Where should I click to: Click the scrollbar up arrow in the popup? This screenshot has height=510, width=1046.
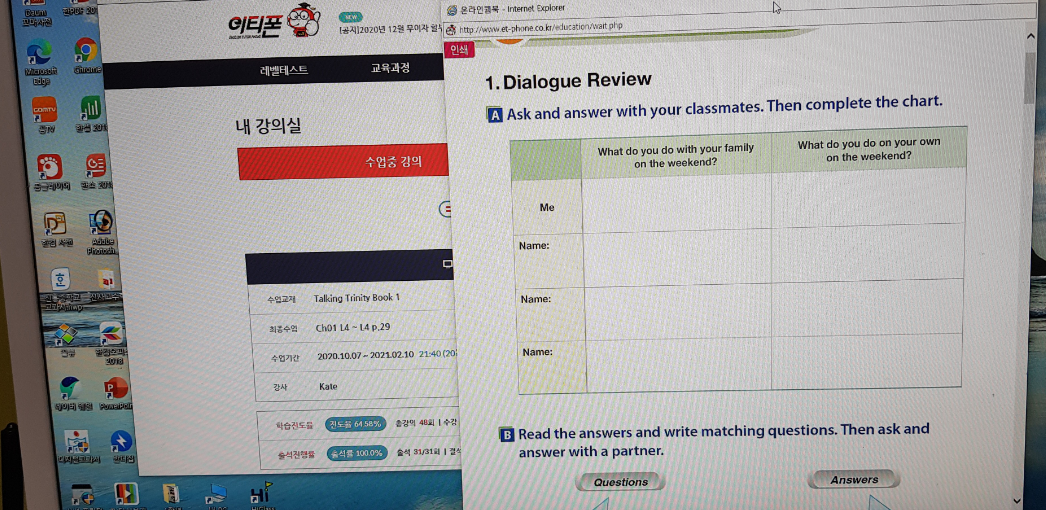[1031, 36]
